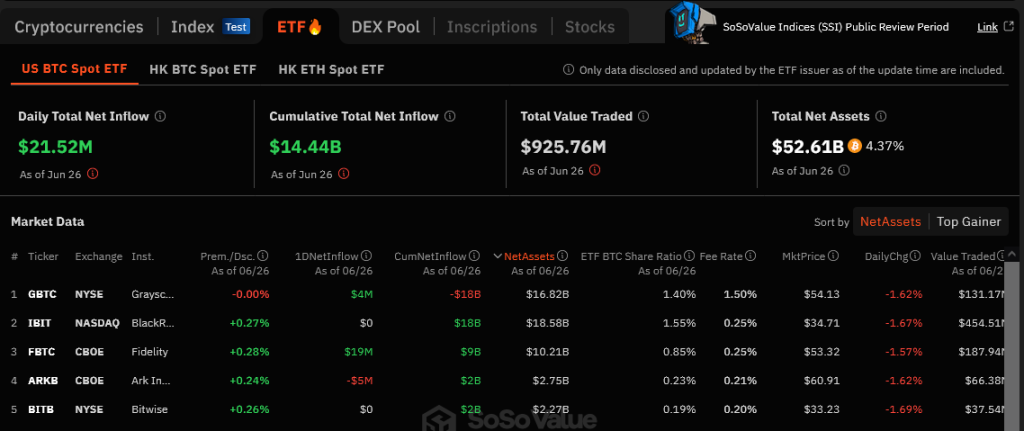Click ARKB's -$5M net inflow cell
The width and height of the screenshot is (1024, 431).
[359, 380]
